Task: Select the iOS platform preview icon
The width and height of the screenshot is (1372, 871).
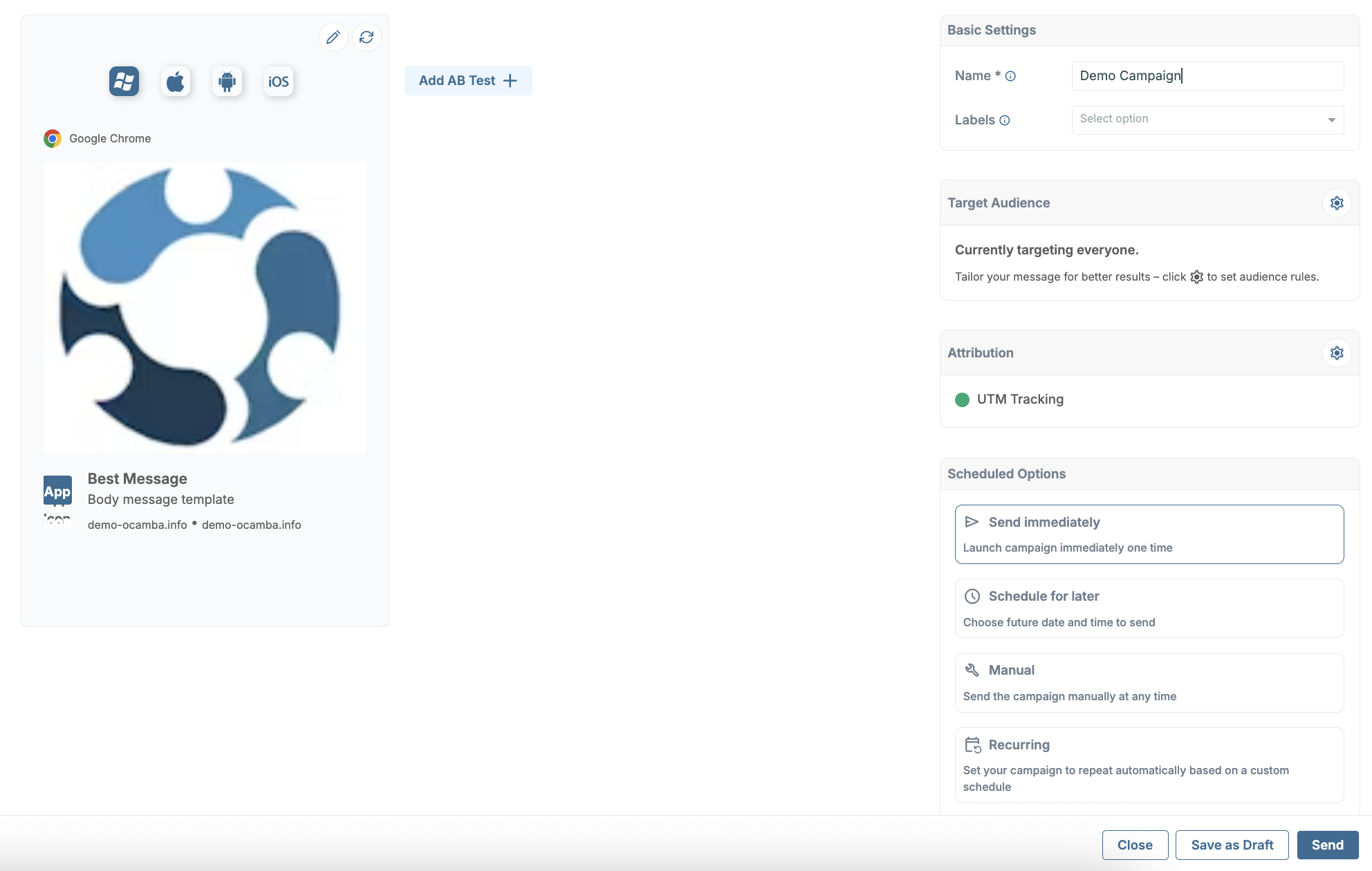Action: pos(278,82)
